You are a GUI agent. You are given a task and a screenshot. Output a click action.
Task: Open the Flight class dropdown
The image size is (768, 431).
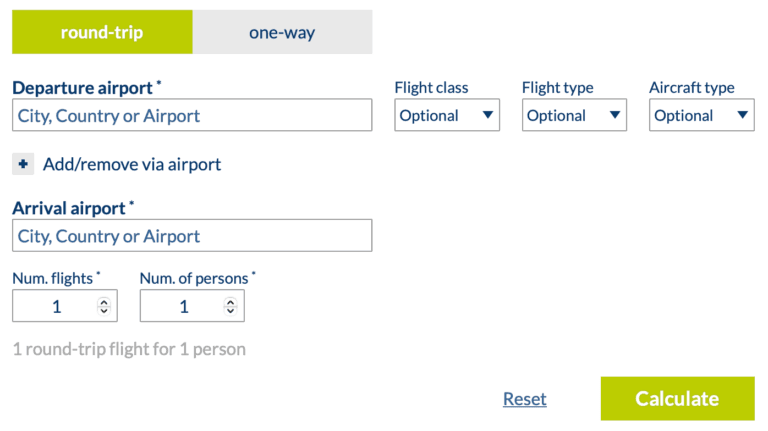(x=446, y=116)
